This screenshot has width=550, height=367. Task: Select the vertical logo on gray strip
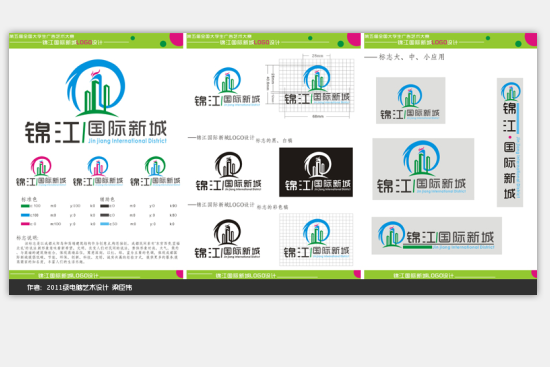click(x=510, y=142)
